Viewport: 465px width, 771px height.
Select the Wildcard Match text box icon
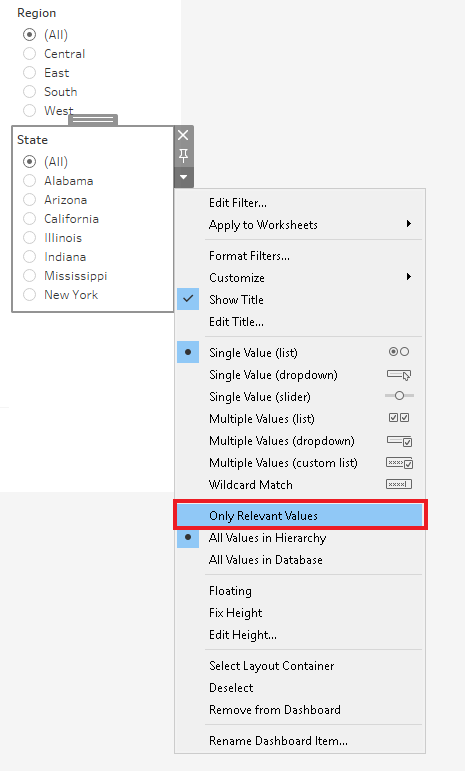coord(399,484)
